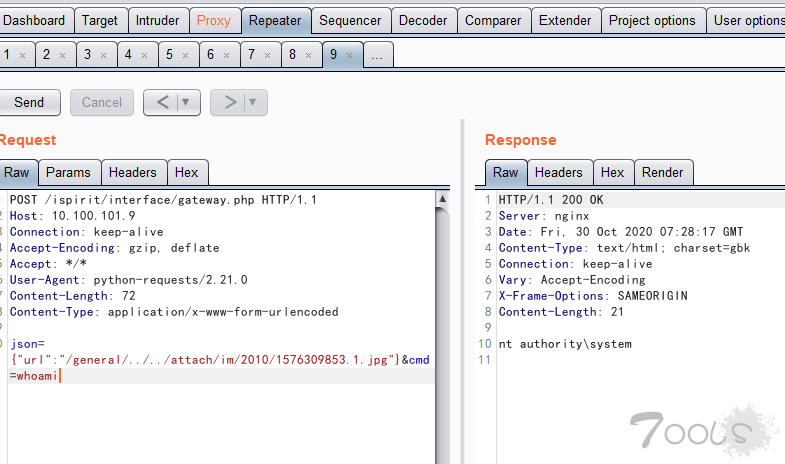Switch Request view to Params
Image resolution: width=785 pixels, height=464 pixels.
point(69,173)
